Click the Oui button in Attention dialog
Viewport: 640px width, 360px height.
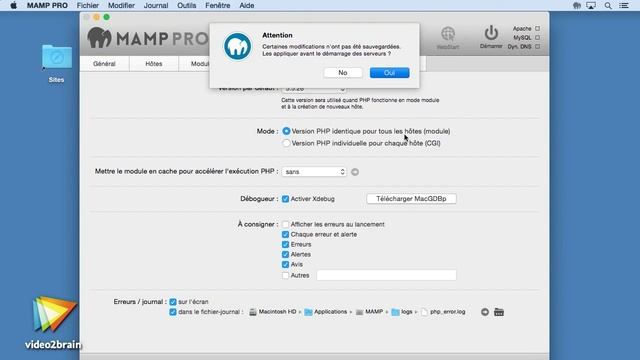tap(389, 73)
